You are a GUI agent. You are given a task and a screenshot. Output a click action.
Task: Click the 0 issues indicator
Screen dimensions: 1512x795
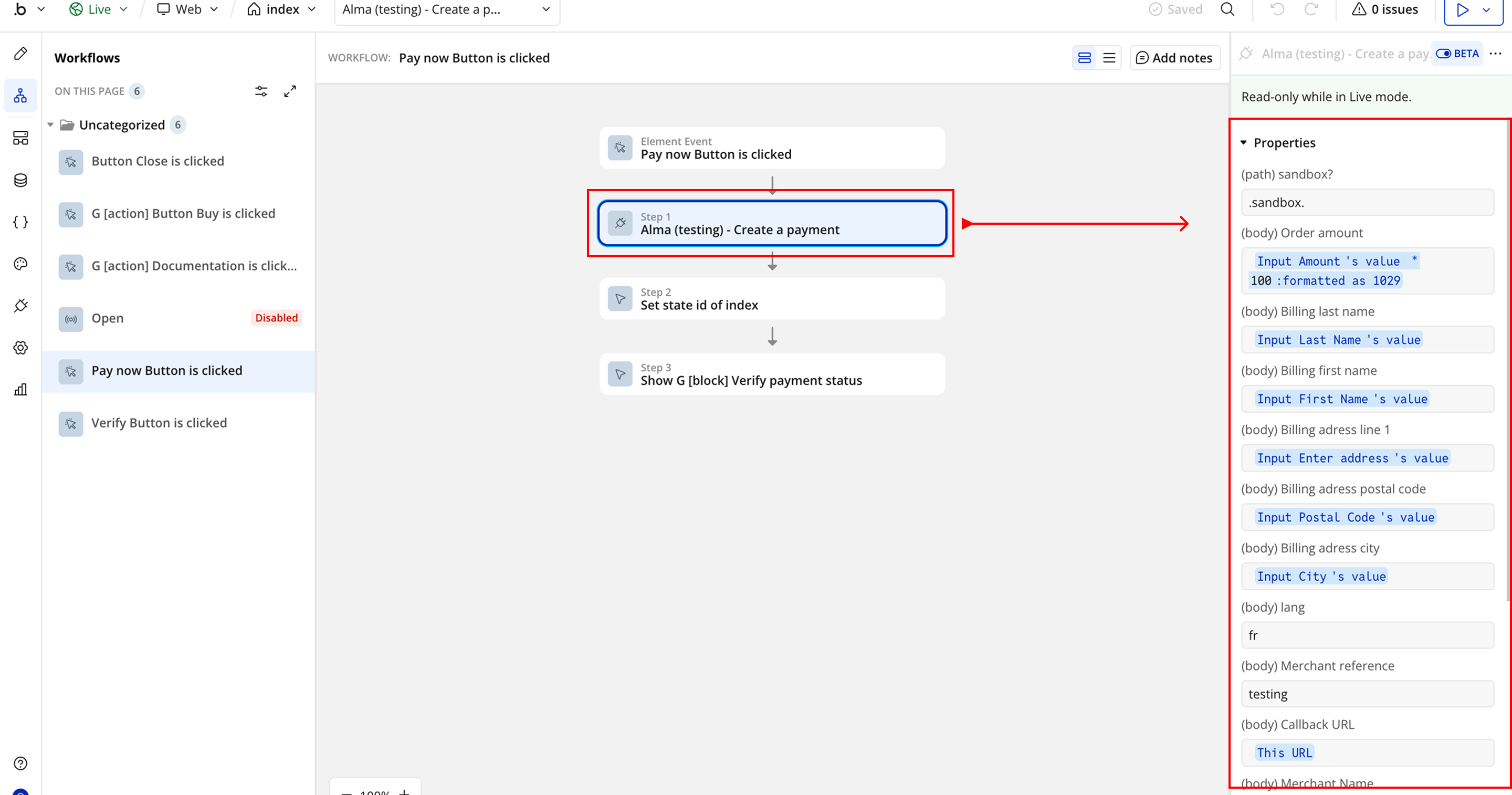point(1384,9)
